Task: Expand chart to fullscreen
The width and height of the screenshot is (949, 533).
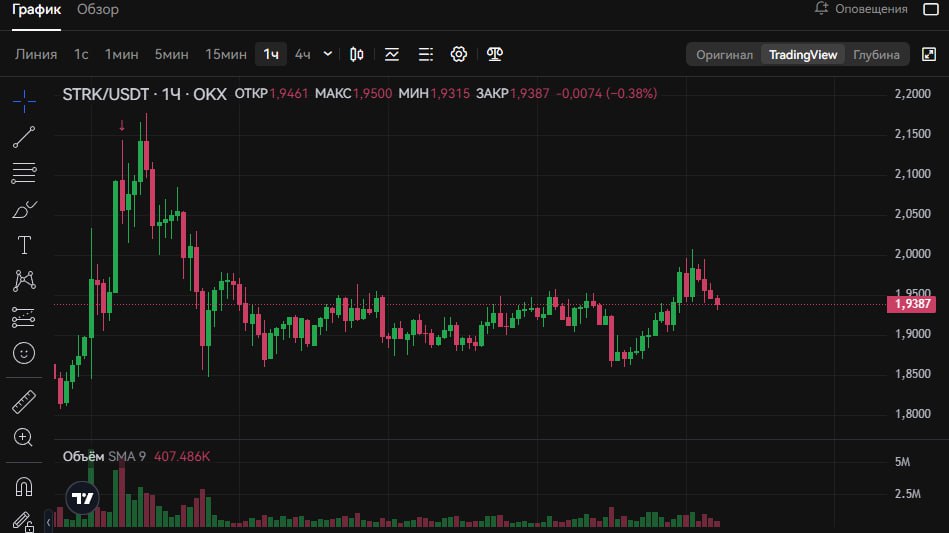Action: [x=929, y=54]
